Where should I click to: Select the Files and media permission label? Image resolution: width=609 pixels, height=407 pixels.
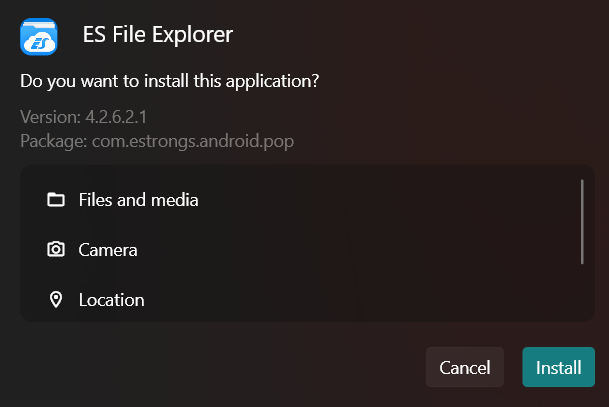pyautogui.click(x=138, y=200)
